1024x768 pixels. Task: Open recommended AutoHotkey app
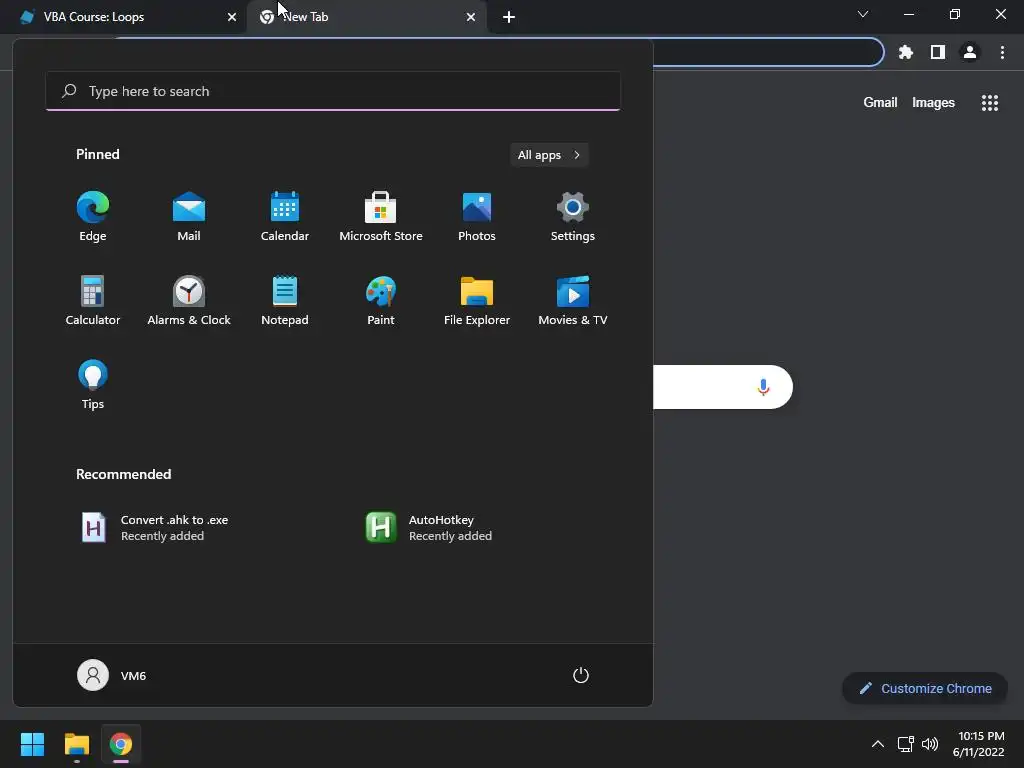click(x=429, y=528)
